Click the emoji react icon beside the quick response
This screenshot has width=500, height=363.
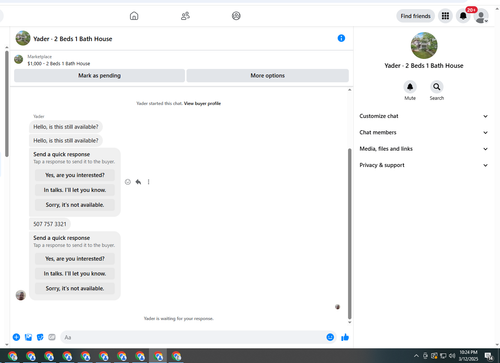pyautogui.click(x=128, y=182)
